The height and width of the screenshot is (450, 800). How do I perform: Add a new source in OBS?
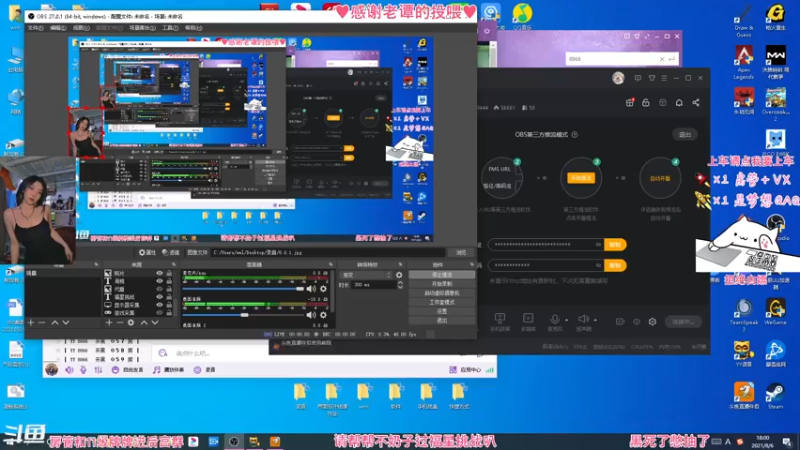[109, 322]
